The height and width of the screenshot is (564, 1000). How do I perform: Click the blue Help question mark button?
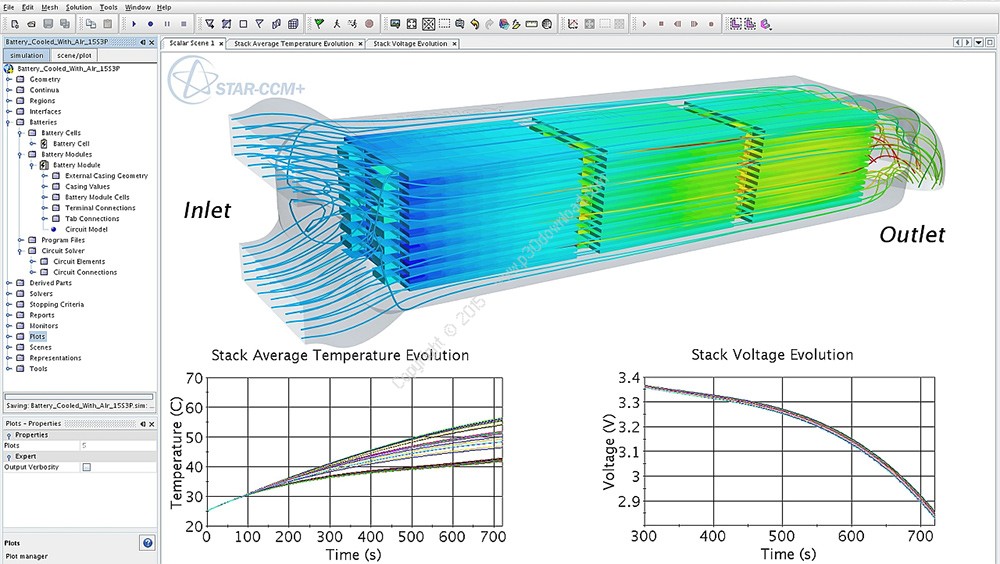[x=147, y=543]
